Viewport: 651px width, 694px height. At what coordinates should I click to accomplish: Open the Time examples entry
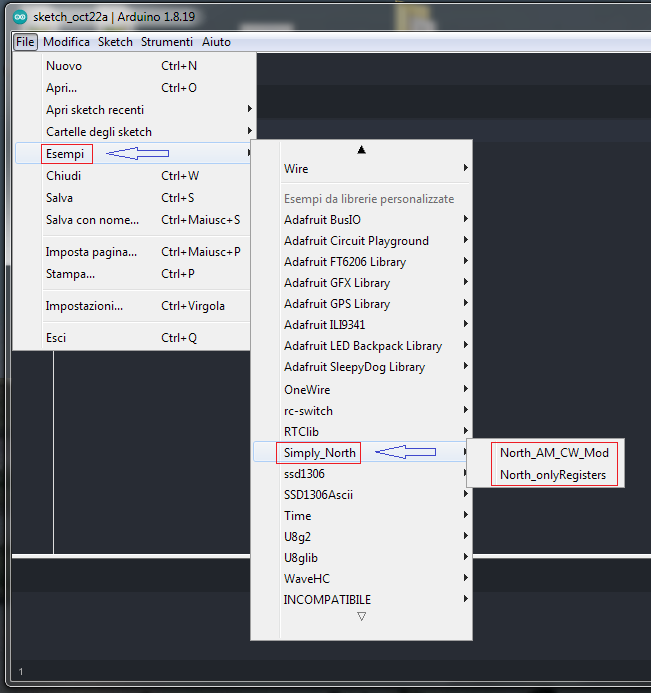coord(362,516)
